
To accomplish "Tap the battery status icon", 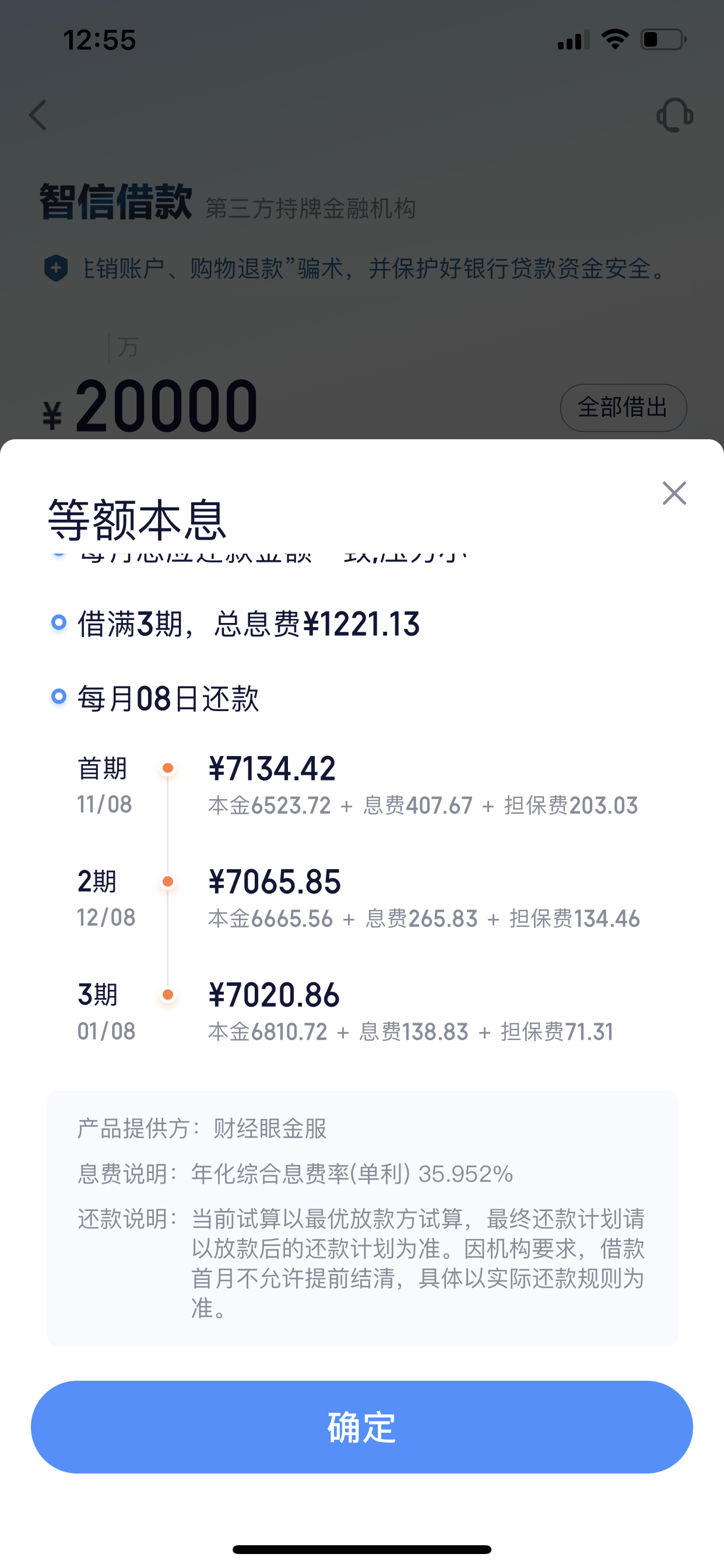I will [x=663, y=40].
